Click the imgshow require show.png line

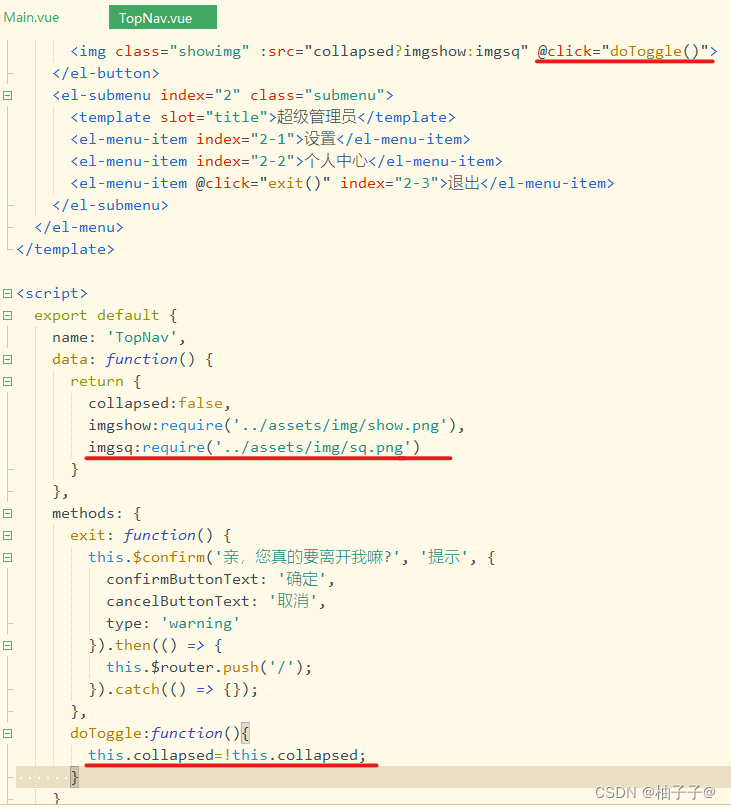(x=277, y=426)
